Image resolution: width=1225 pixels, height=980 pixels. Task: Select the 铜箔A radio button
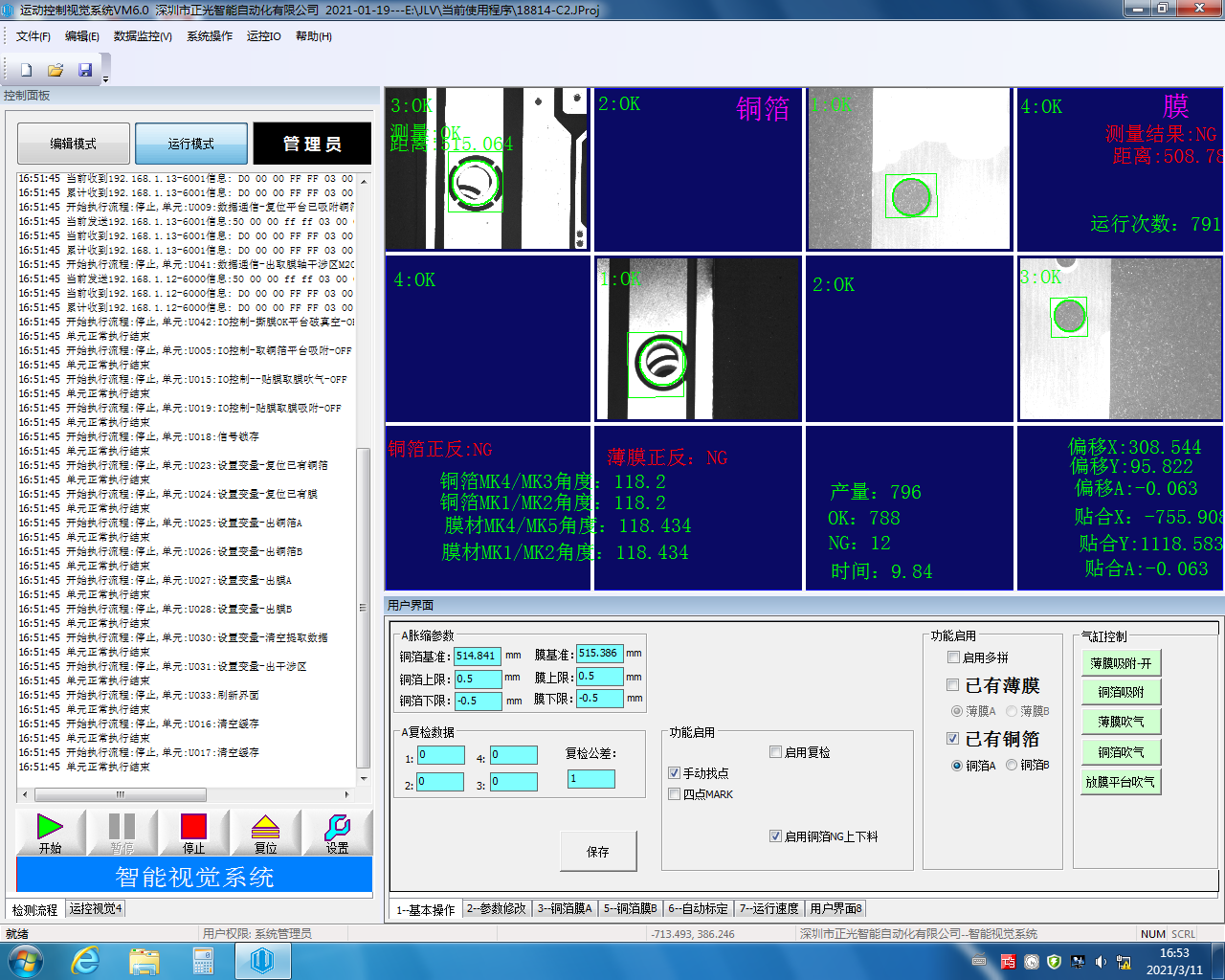point(957,766)
